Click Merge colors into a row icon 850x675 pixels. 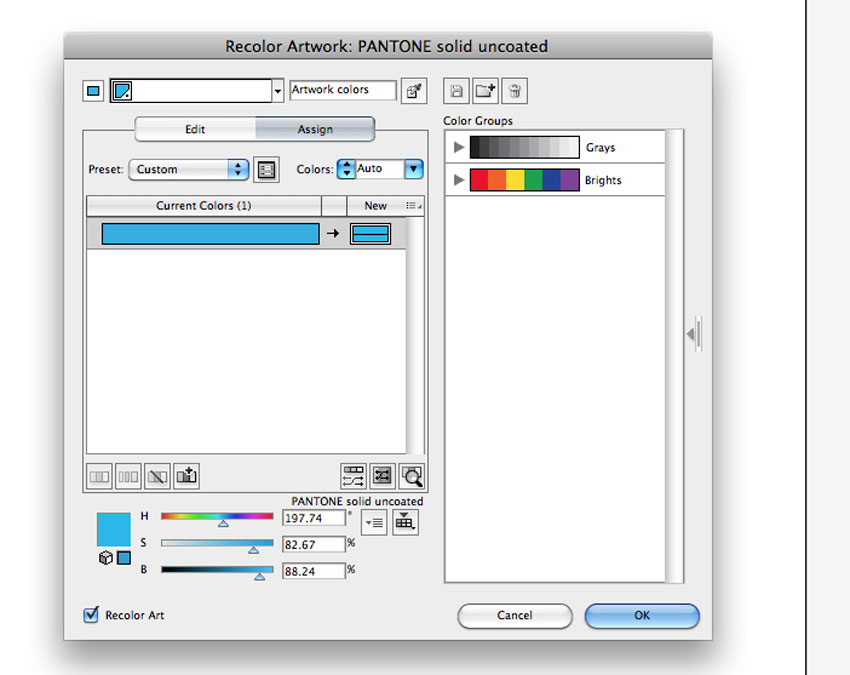coord(99,477)
